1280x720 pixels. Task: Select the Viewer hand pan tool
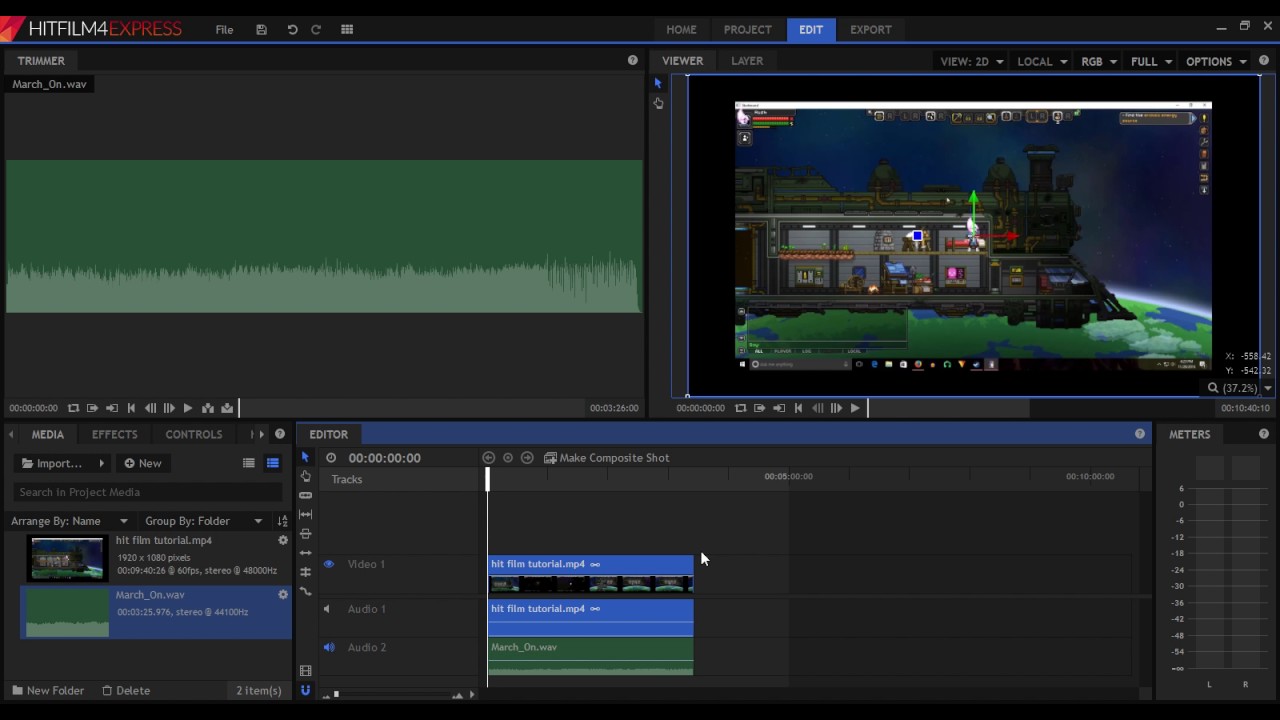[x=658, y=103]
